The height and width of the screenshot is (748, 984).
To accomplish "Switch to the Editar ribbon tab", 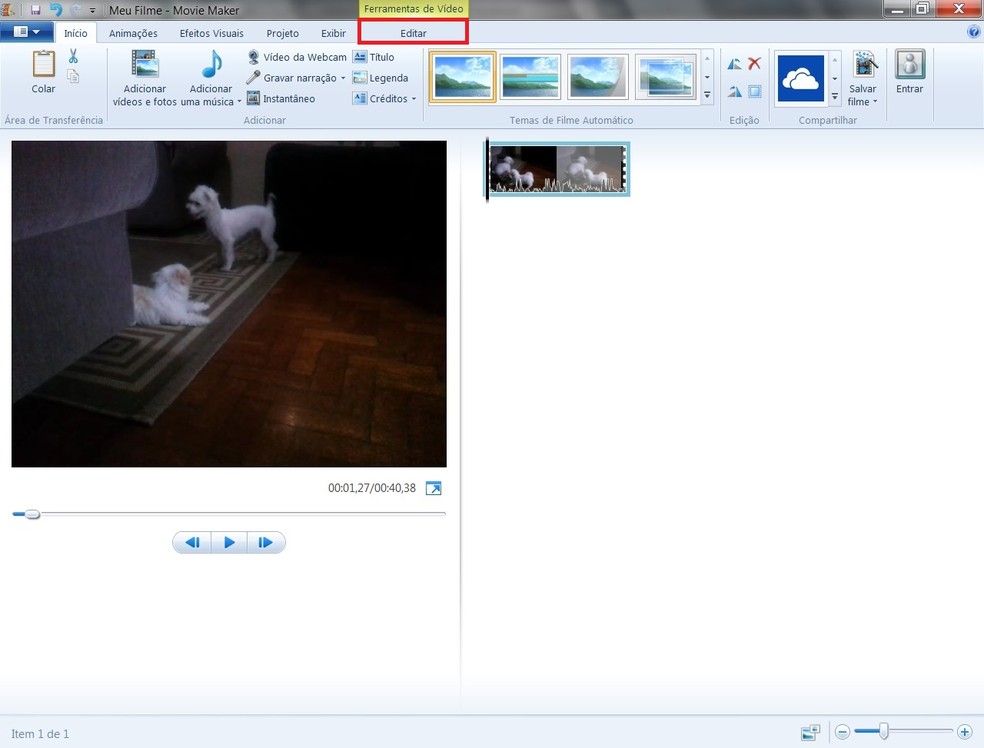I will 412,32.
